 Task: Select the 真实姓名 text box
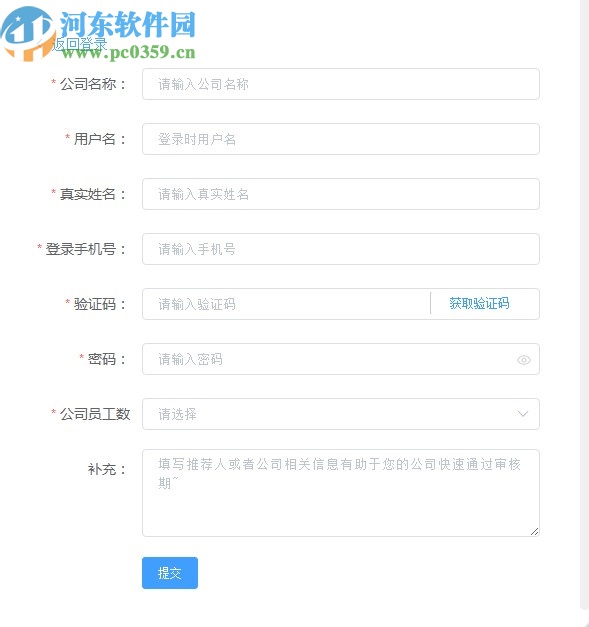(341, 194)
